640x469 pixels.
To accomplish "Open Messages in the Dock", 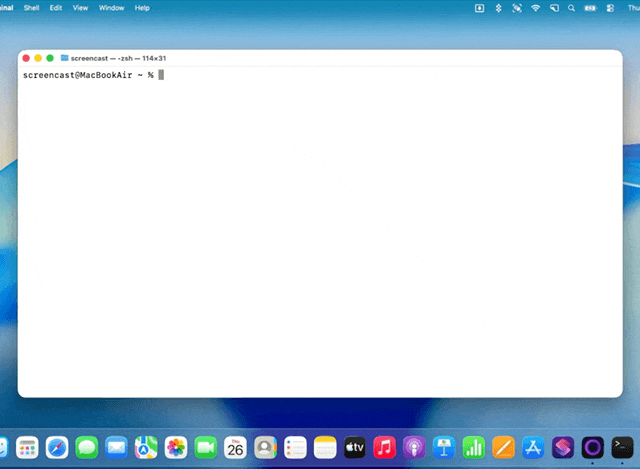I will point(87,447).
